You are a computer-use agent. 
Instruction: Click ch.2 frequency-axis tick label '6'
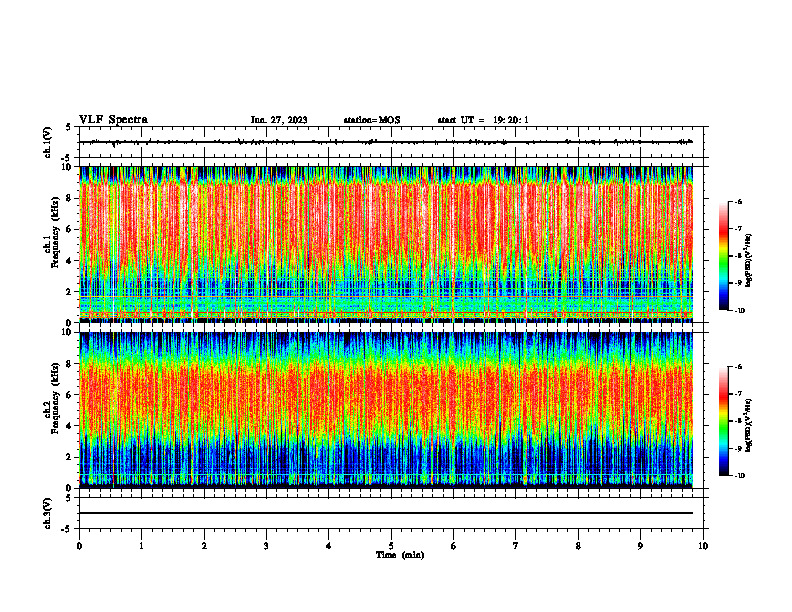point(70,395)
